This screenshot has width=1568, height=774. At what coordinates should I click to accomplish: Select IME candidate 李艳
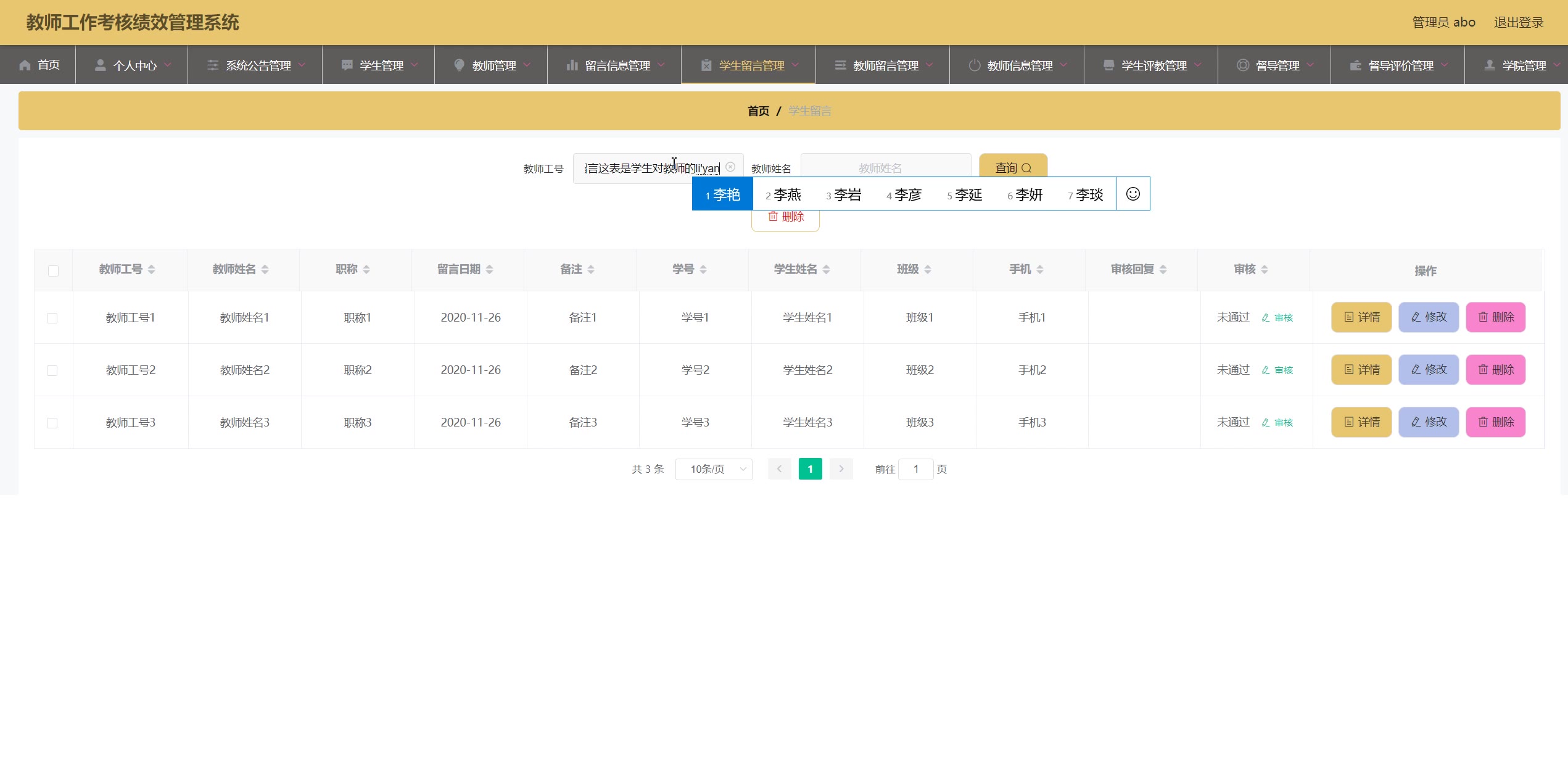[x=722, y=194]
